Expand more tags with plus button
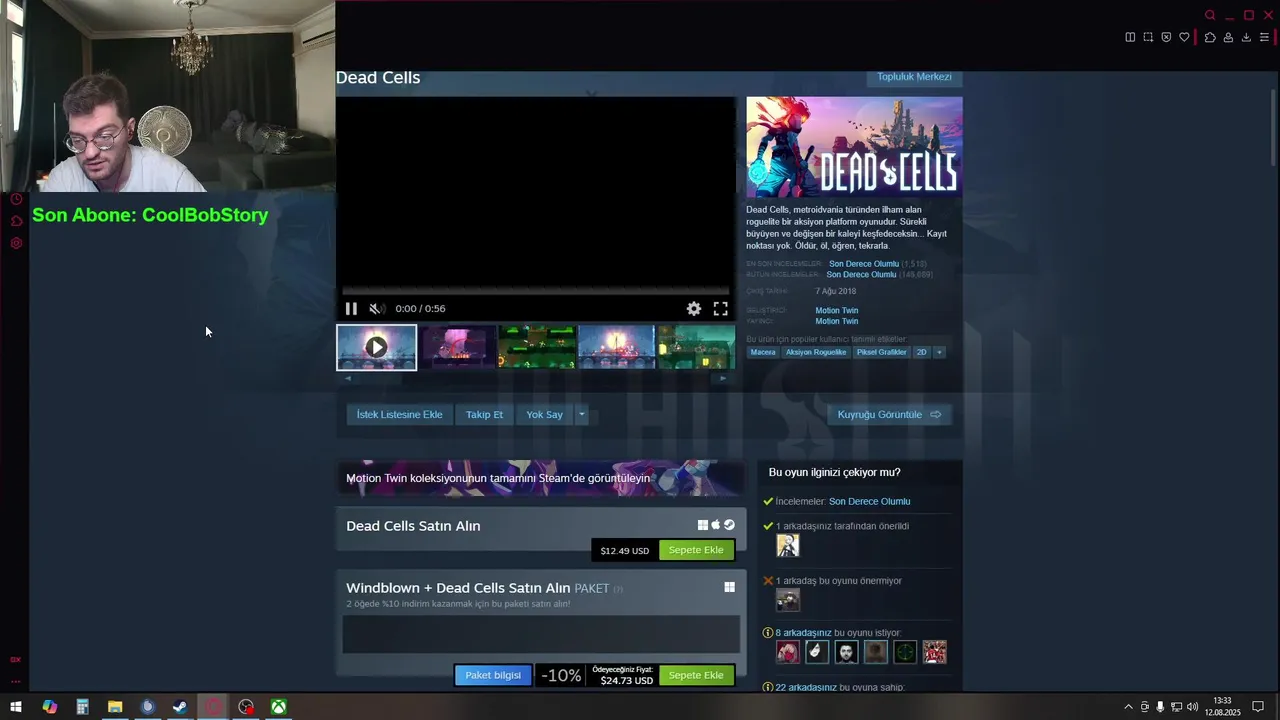The image size is (1280, 720). pyautogui.click(x=939, y=352)
